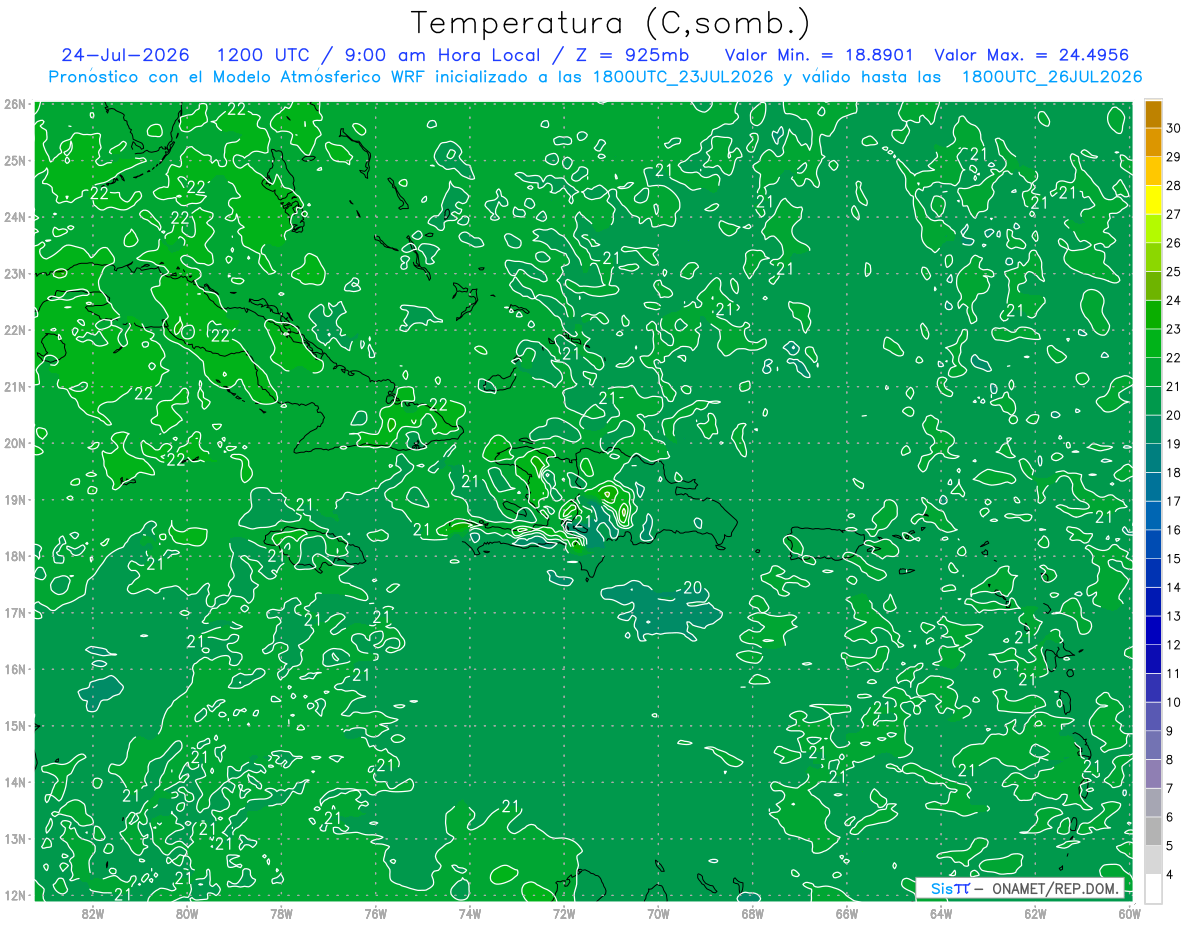Click the '60W' longitude axis label

click(x=1129, y=913)
